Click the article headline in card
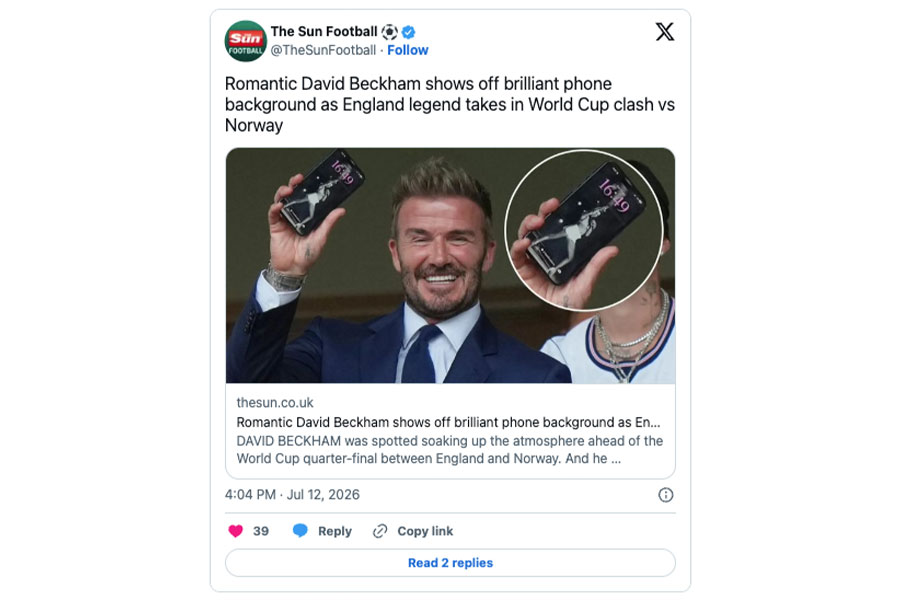Image resolution: width=900 pixels, height=600 pixels. (448, 423)
